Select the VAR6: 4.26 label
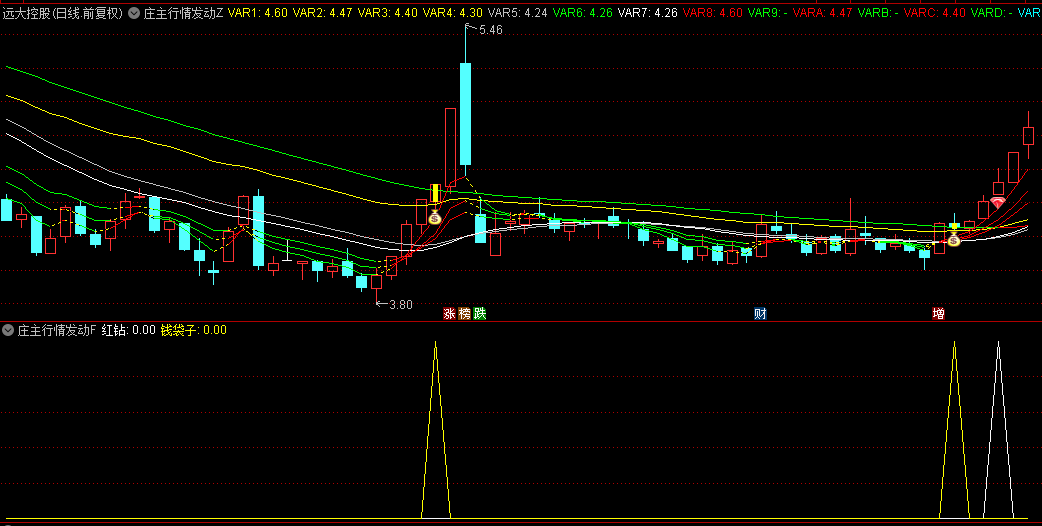 [583, 13]
